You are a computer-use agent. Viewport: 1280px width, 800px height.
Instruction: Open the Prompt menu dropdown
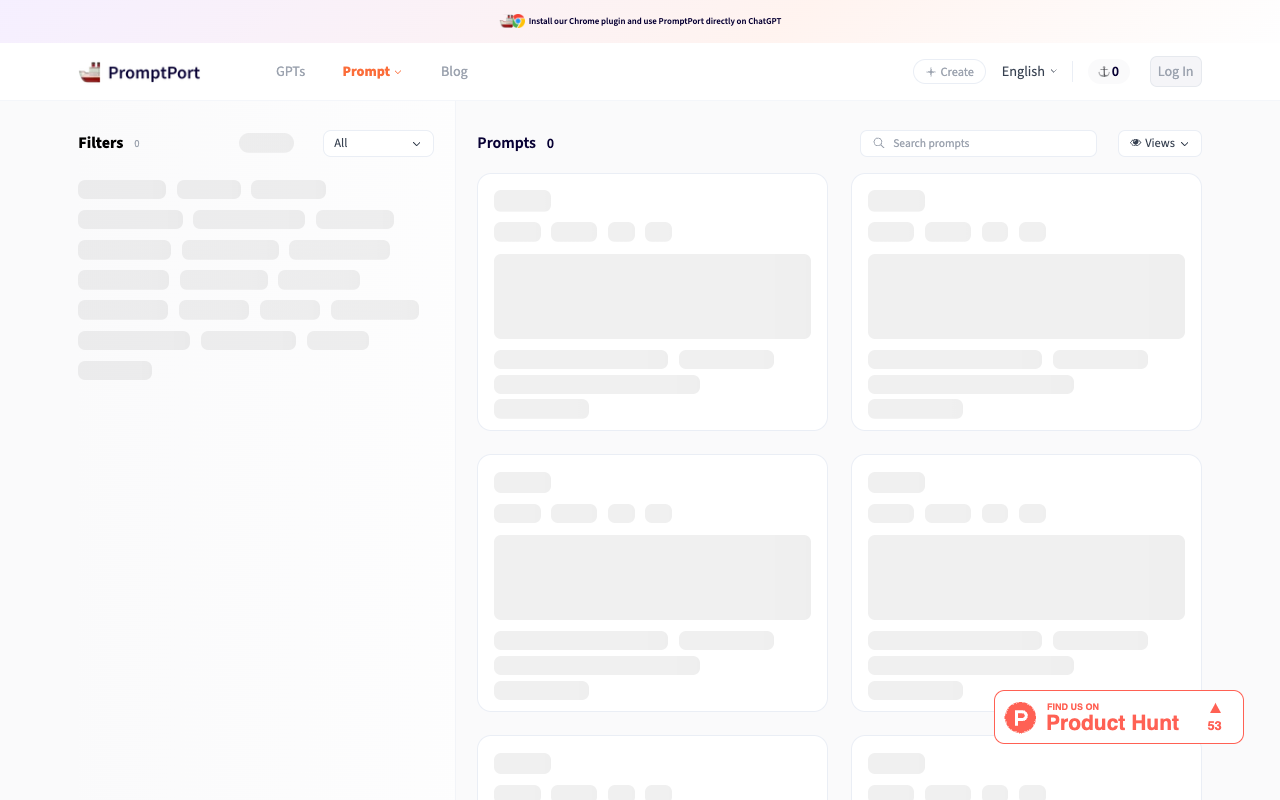(372, 72)
